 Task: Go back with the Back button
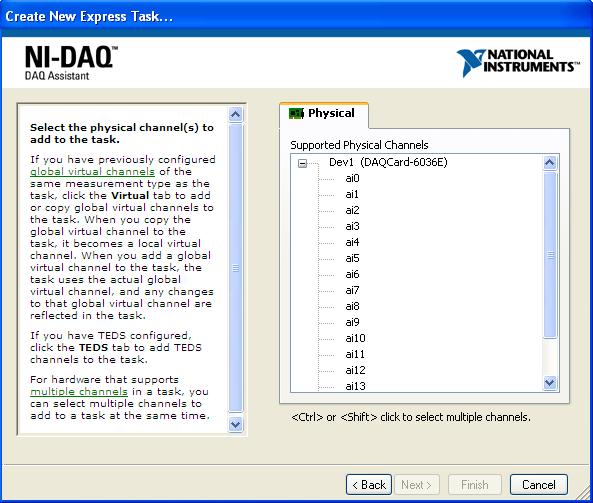tap(369, 484)
